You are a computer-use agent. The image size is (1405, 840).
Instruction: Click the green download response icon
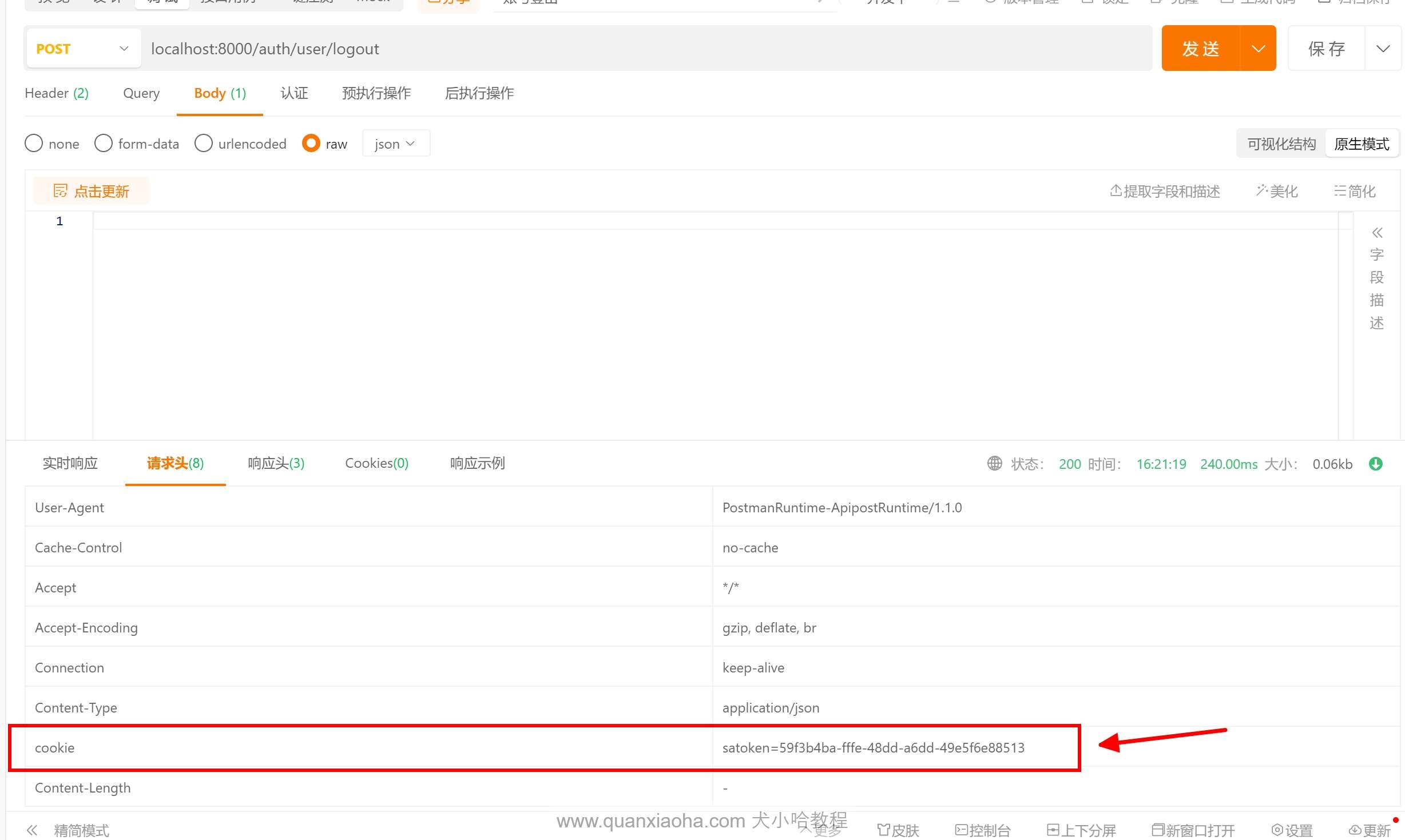pos(1376,464)
